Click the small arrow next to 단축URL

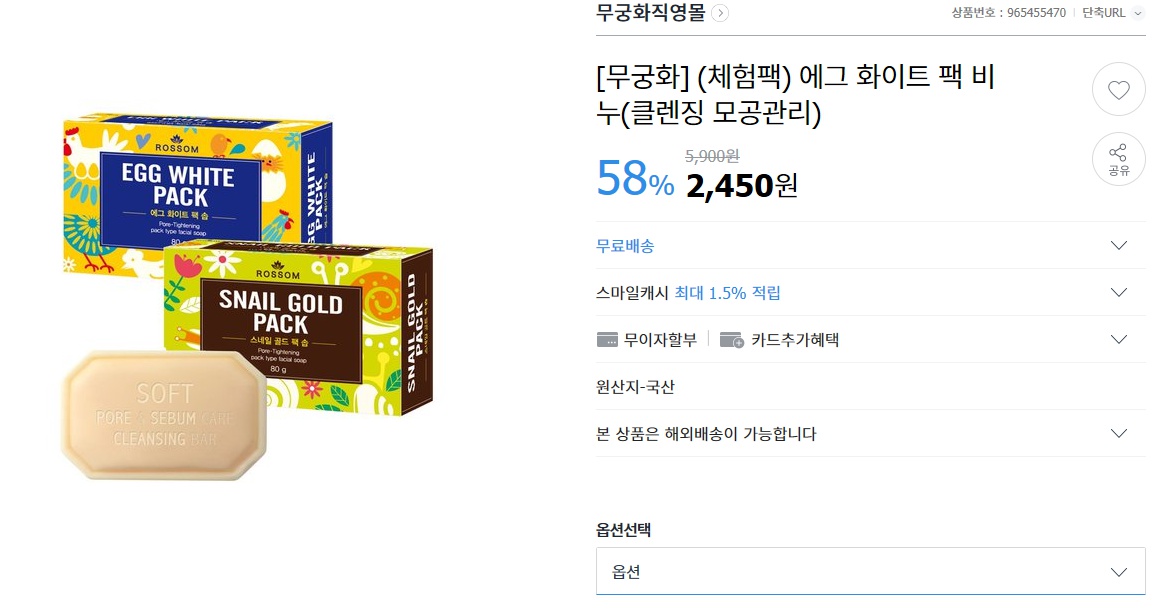click(1137, 13)
